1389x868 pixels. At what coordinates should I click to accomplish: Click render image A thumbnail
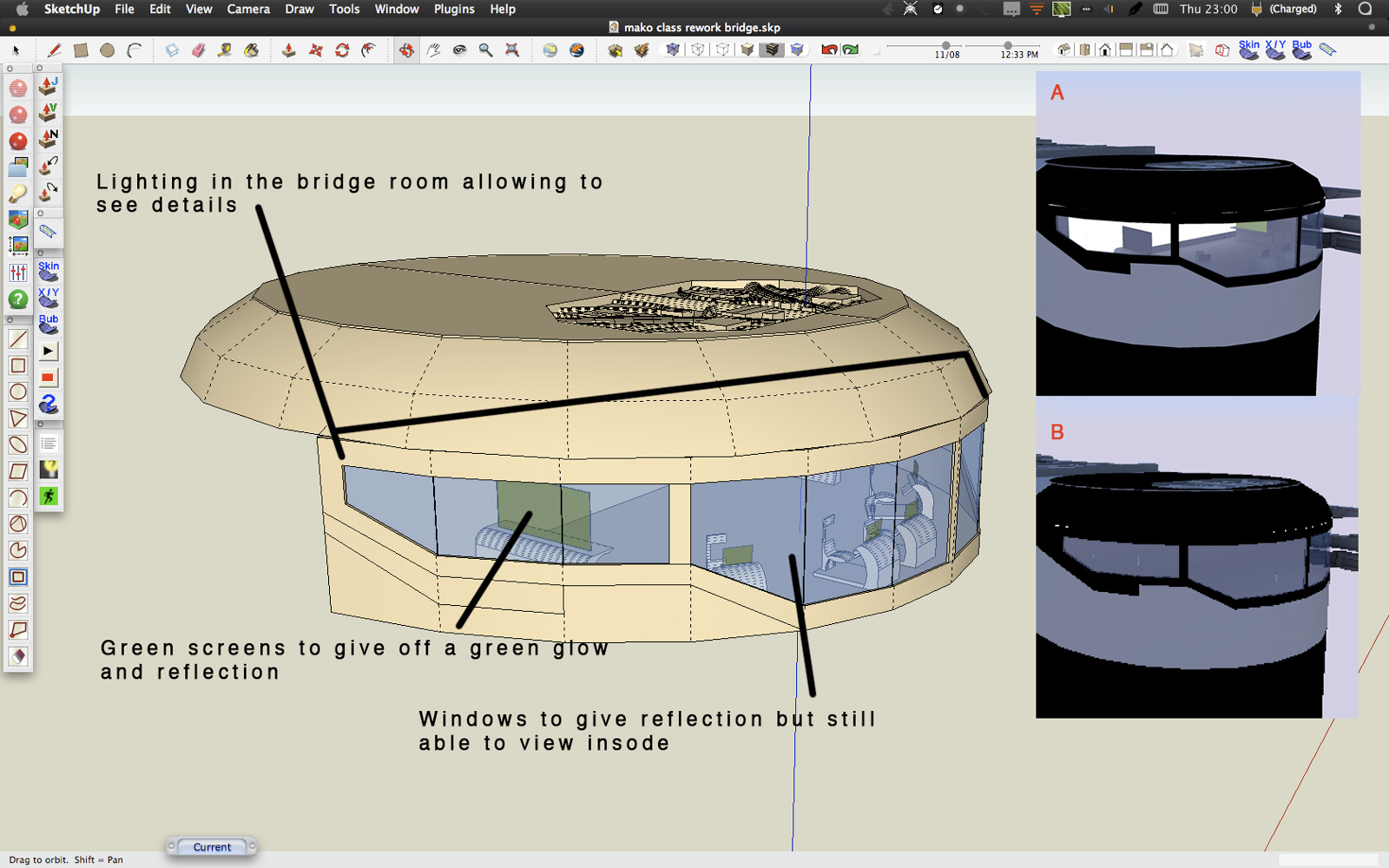(1198, 233)
